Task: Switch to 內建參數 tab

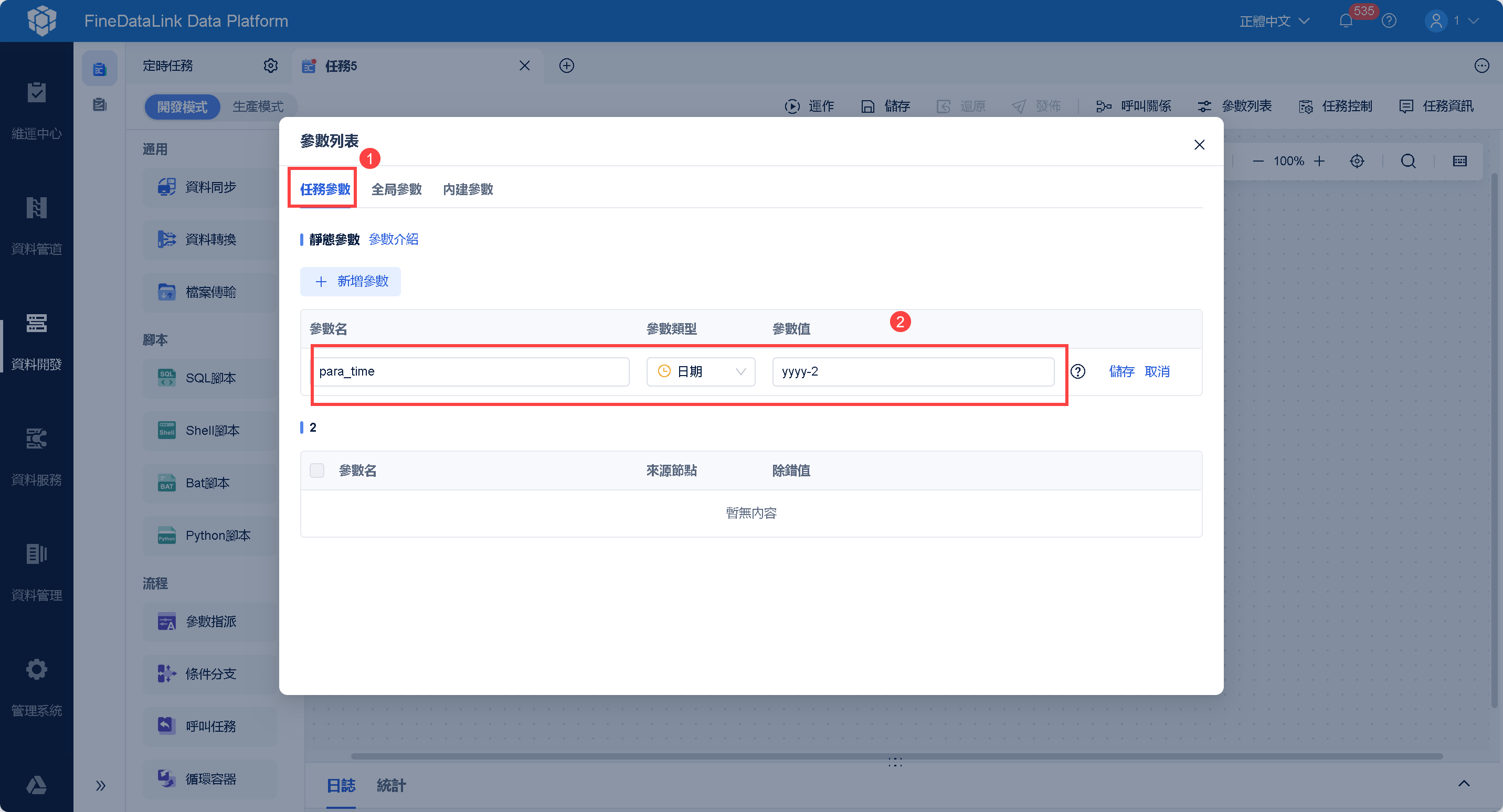Action: [468, 189]
